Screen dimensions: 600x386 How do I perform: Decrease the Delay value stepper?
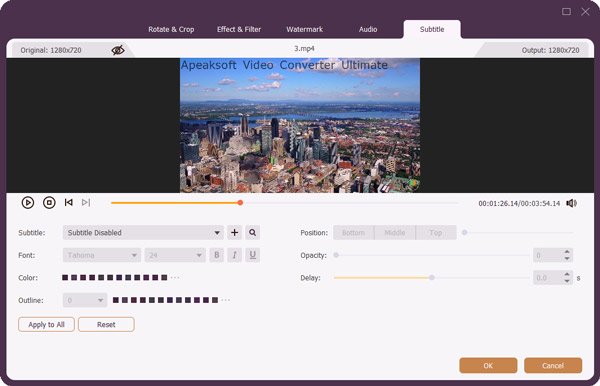pyautogui.click(x=567, y=281)
